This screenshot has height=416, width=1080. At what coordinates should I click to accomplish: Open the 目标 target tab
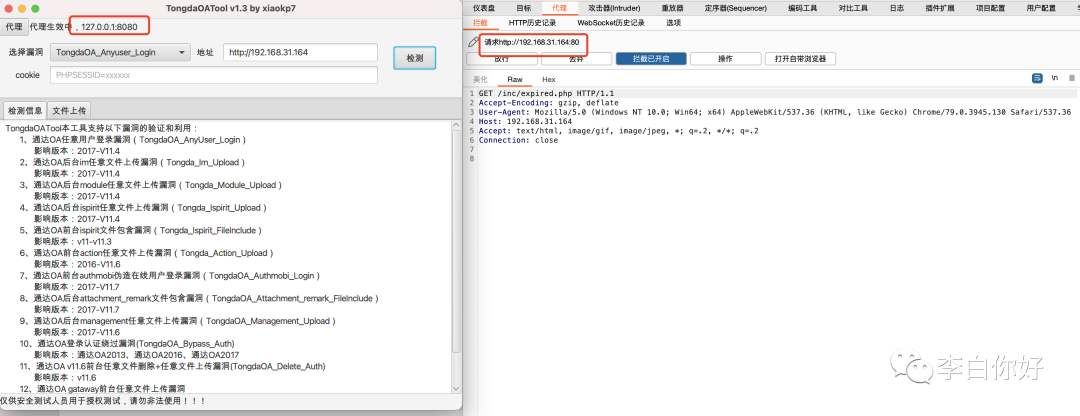tap(523, 8)
